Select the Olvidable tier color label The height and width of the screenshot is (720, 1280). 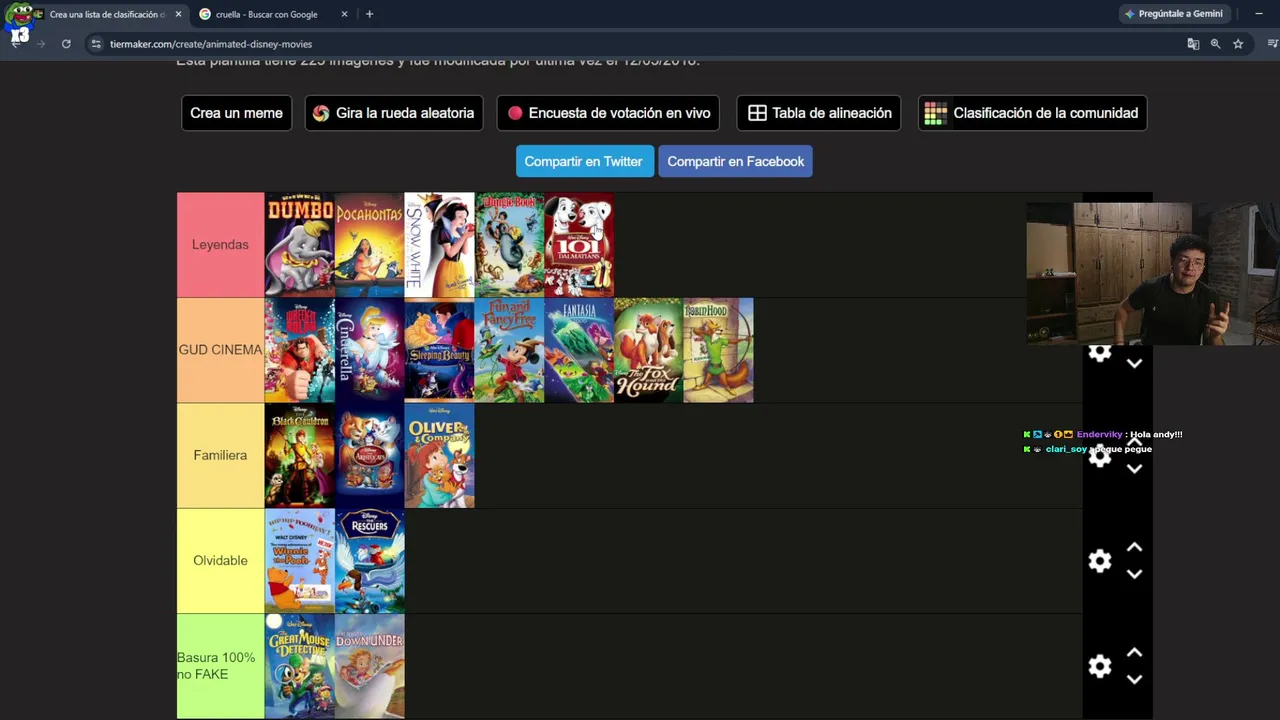[220, 561]
